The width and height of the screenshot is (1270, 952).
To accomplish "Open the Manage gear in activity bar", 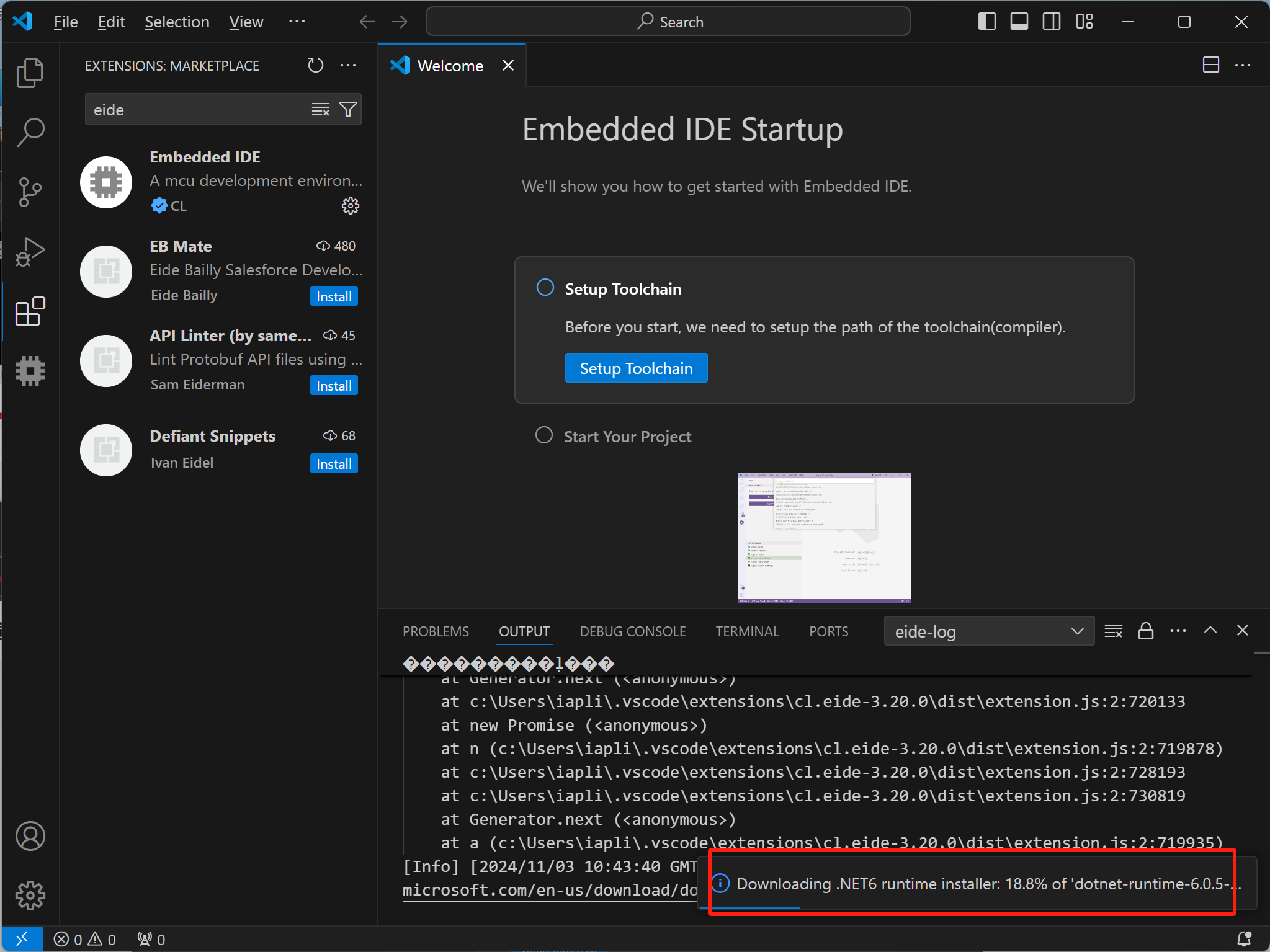I will 30,896.
